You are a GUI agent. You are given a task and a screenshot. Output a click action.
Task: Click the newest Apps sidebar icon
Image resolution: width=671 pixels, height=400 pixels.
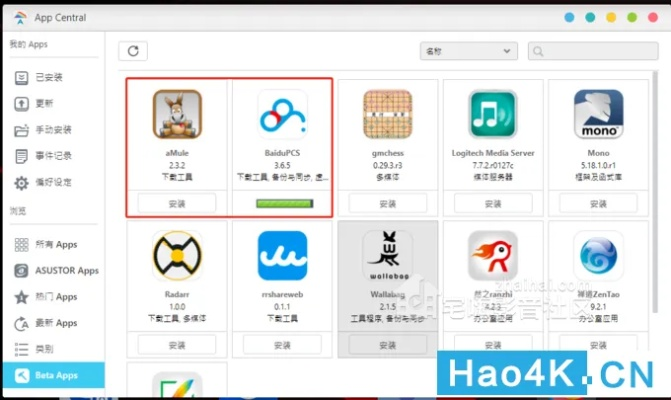[21, 323]
